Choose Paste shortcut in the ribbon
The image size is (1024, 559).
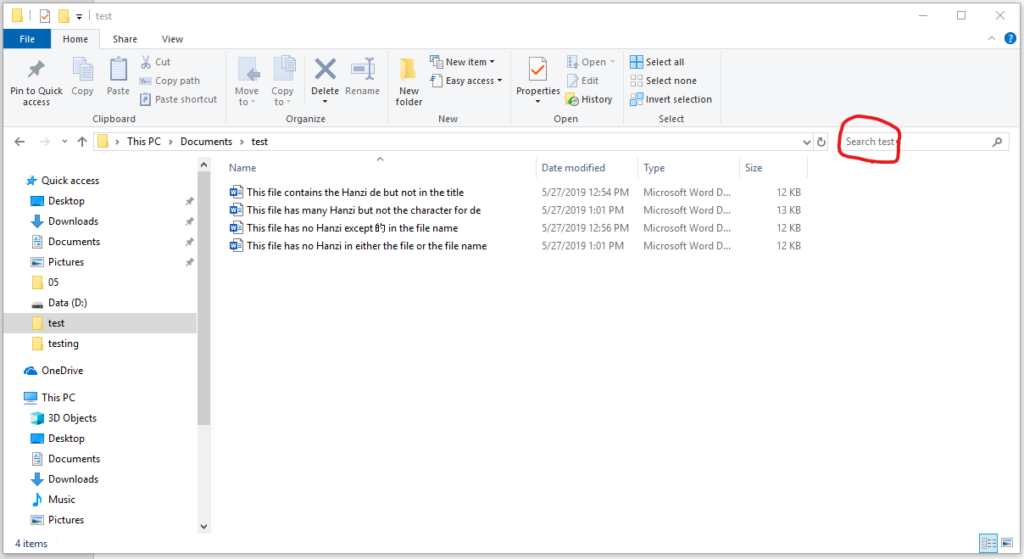pos(178,99)
